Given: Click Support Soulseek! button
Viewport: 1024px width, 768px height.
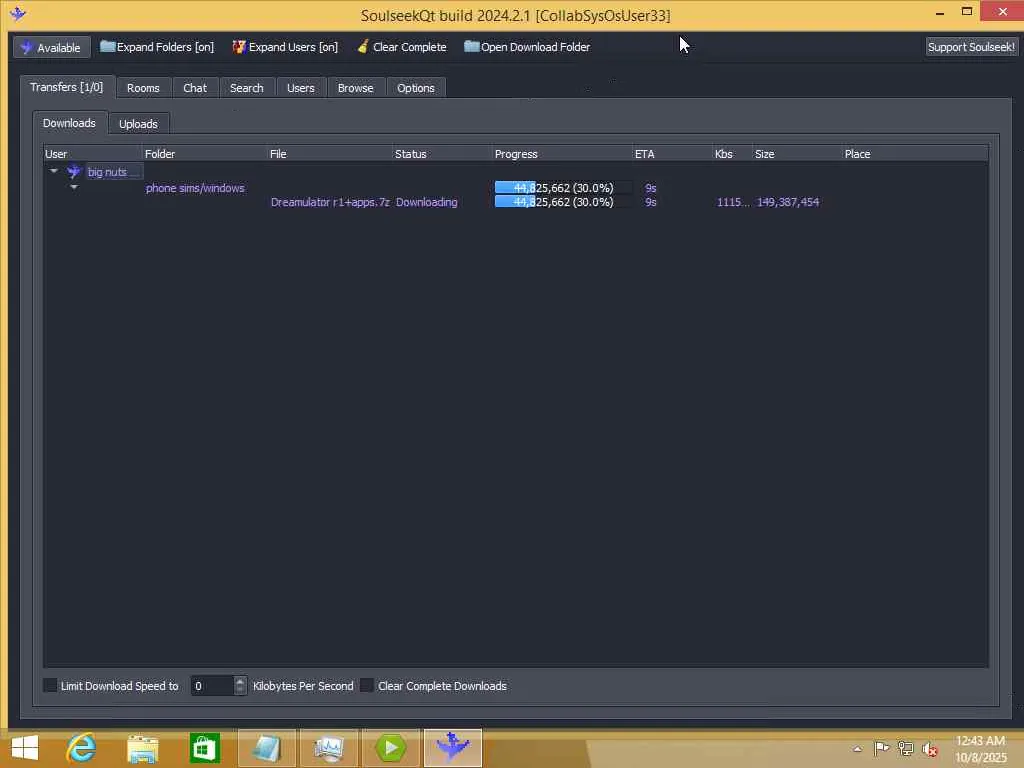Looking at the screenshot, I should (971, 47).
